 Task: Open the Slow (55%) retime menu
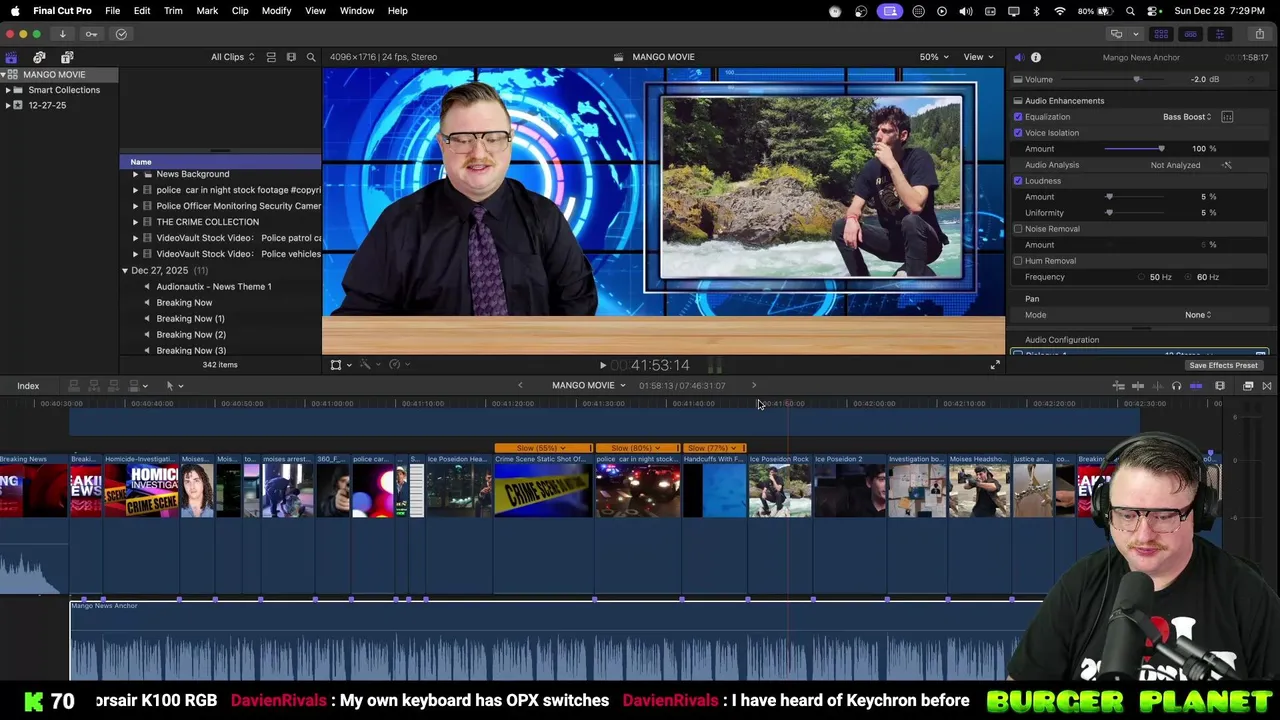543,448
